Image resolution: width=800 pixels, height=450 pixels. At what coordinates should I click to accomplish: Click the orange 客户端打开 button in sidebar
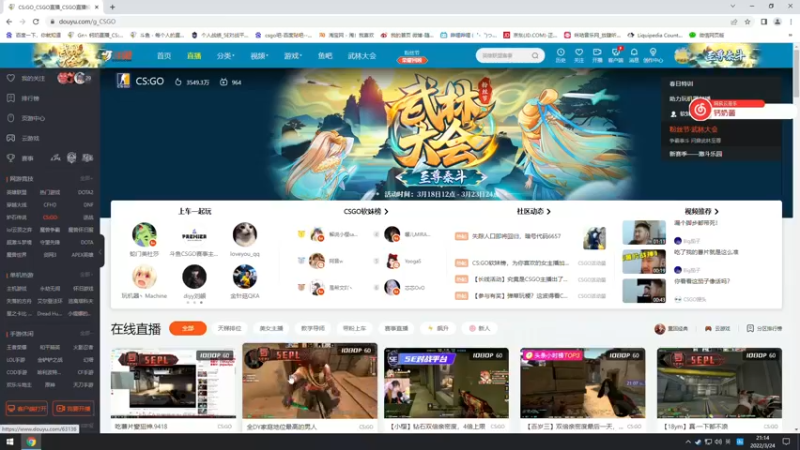[x=27, y=408]
